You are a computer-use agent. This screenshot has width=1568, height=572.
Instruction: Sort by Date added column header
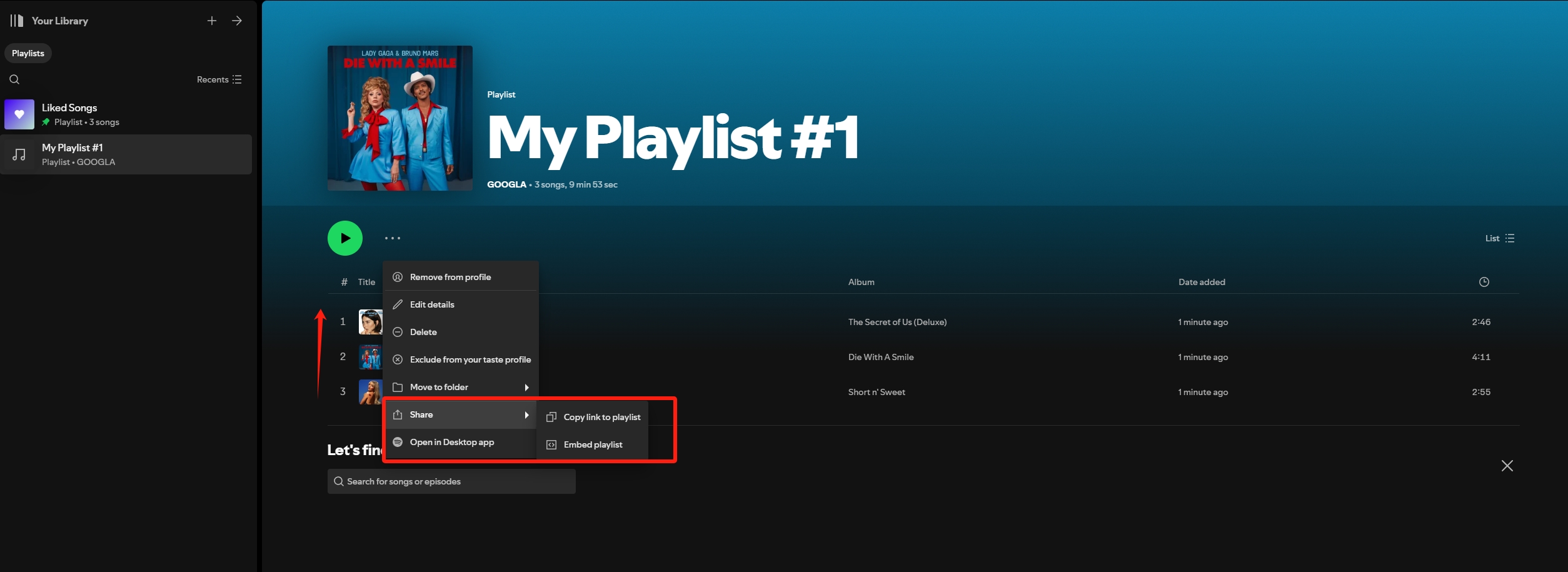click(1202, 282)
